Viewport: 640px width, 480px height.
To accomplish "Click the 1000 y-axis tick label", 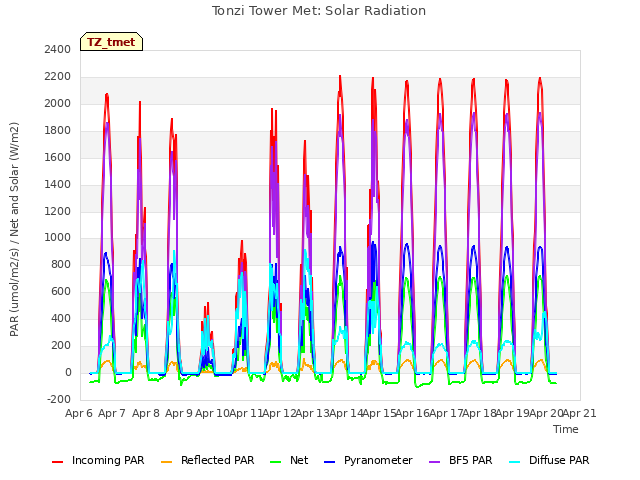I will click(x=58, y=238).
